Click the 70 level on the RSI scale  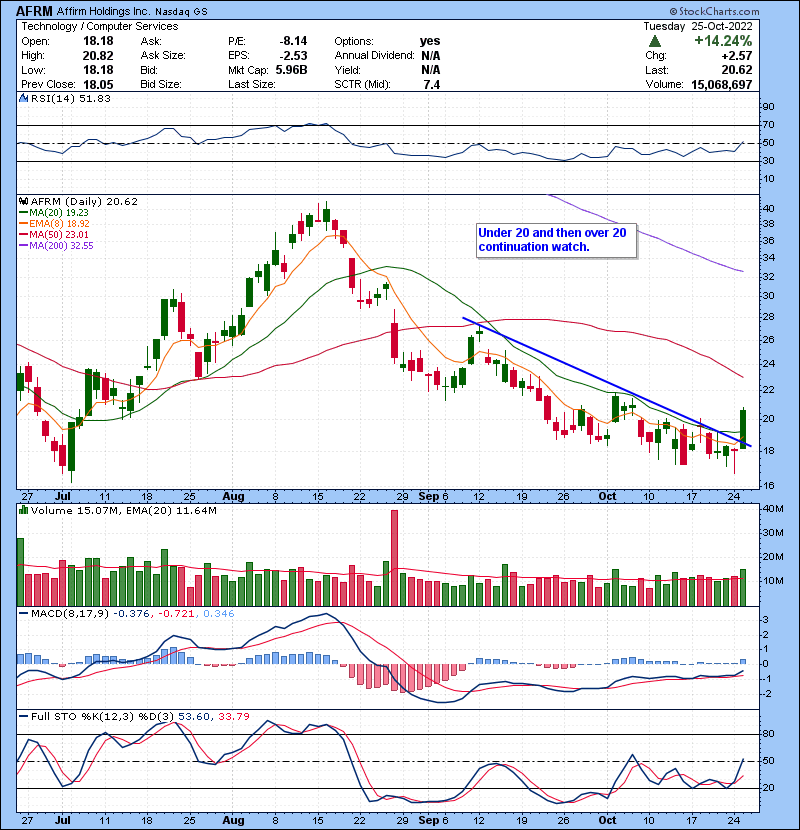[x=768, y=125]
